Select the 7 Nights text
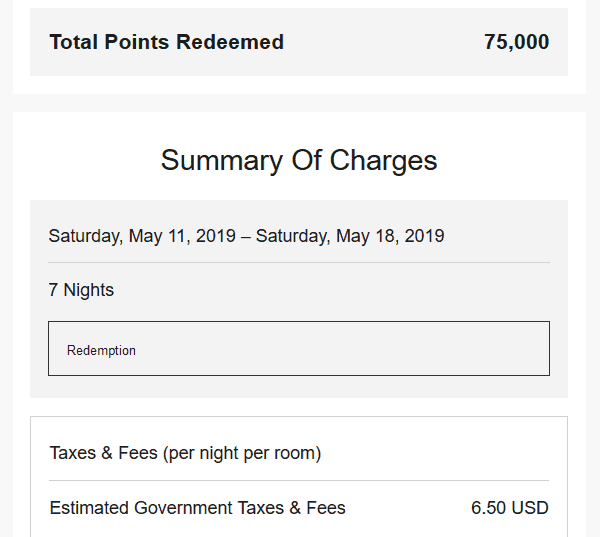600x537 pixels. pyautogui.click(x=81, y=290)
